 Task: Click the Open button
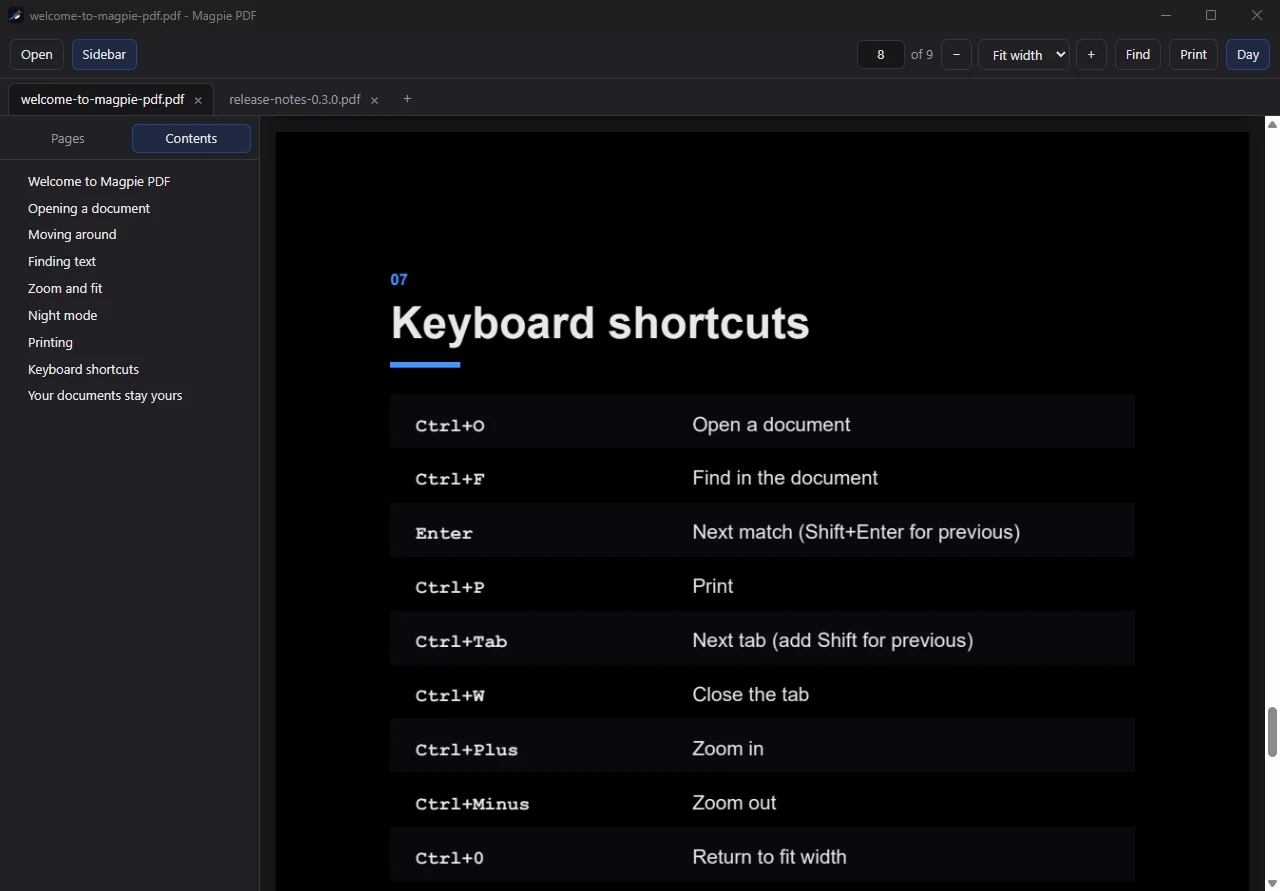tap(37, 55)
